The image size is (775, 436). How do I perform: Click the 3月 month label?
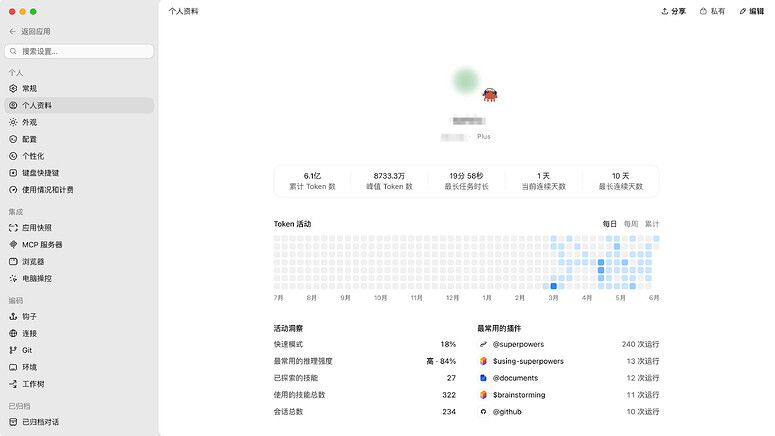pos(553,298)
